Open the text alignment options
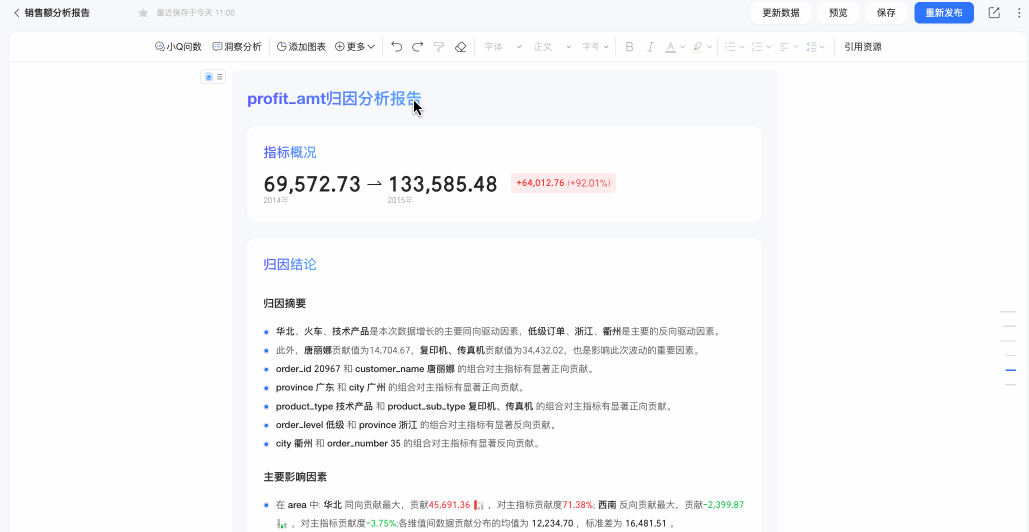This screenshot has height=532, width=1029. pos(788,47)
